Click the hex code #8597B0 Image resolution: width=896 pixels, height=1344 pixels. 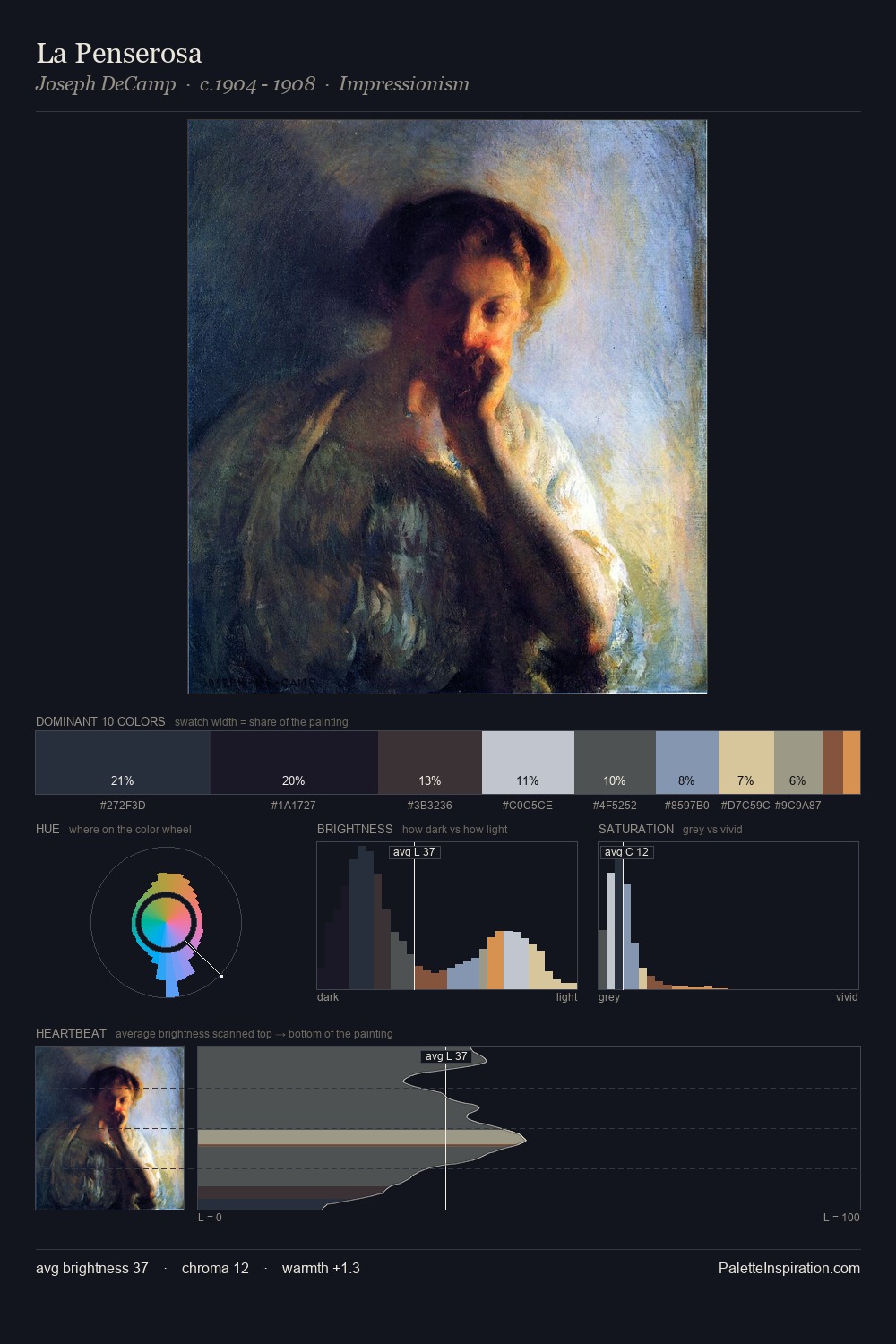click(x=687, y=806)
